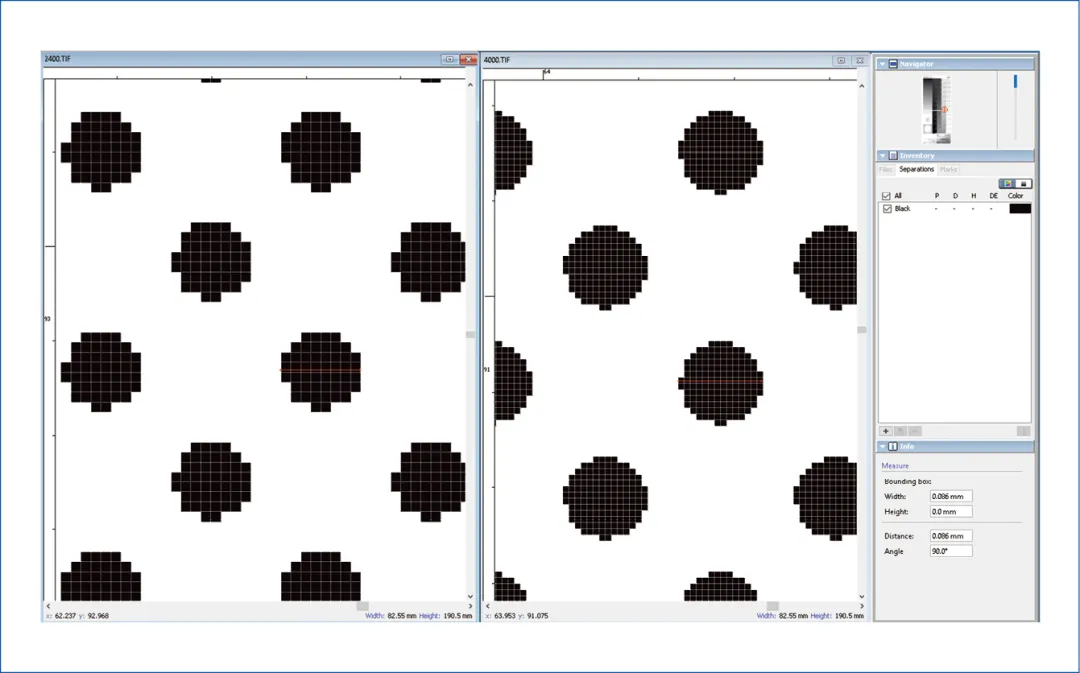Toggle the Black separation checkbox
Screen dimensions: 1080x673
tap(887, 209)
